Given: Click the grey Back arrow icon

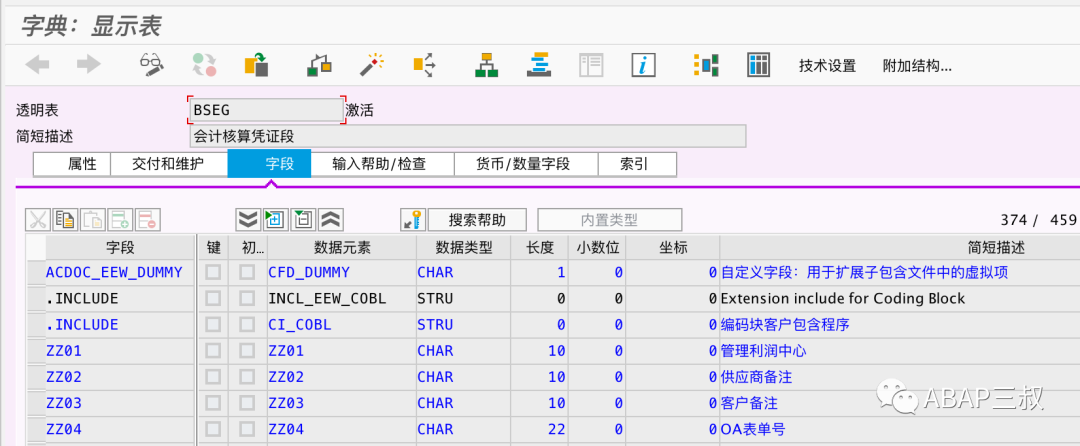Looking at the screenshot, I should tap(37, 65).
